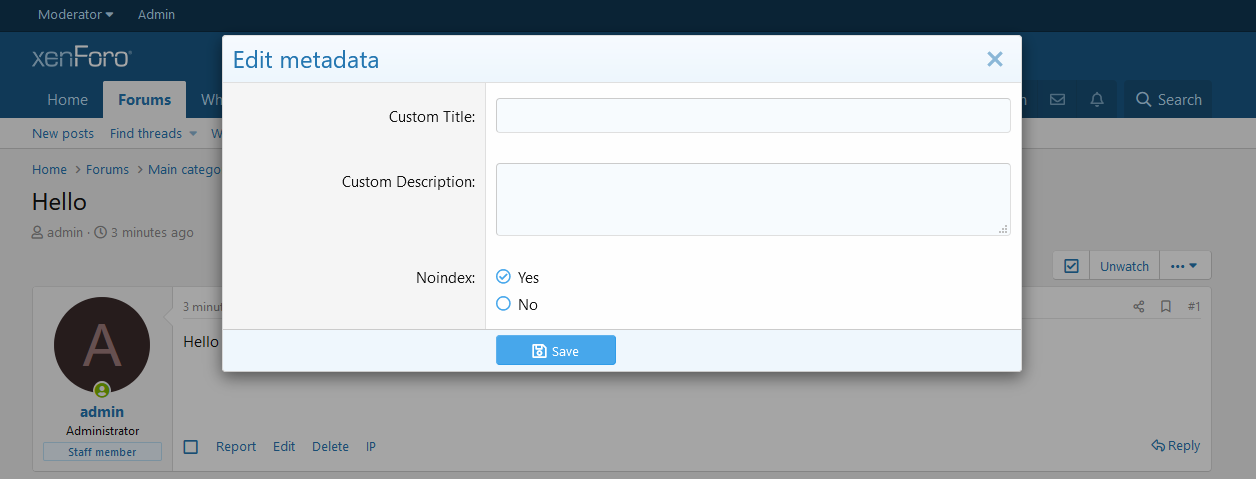Click the Reply link

[1175, 446]
